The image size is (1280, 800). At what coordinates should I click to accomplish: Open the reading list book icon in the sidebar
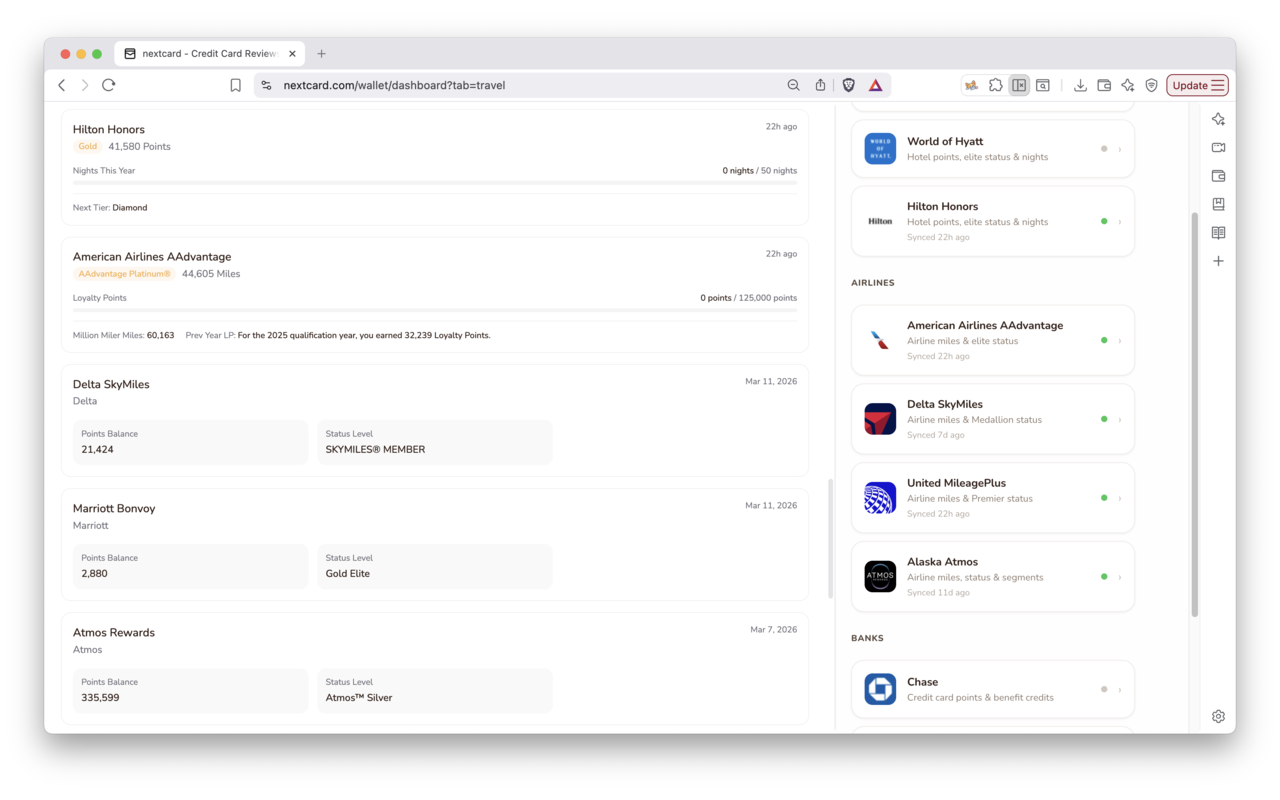1218,233
